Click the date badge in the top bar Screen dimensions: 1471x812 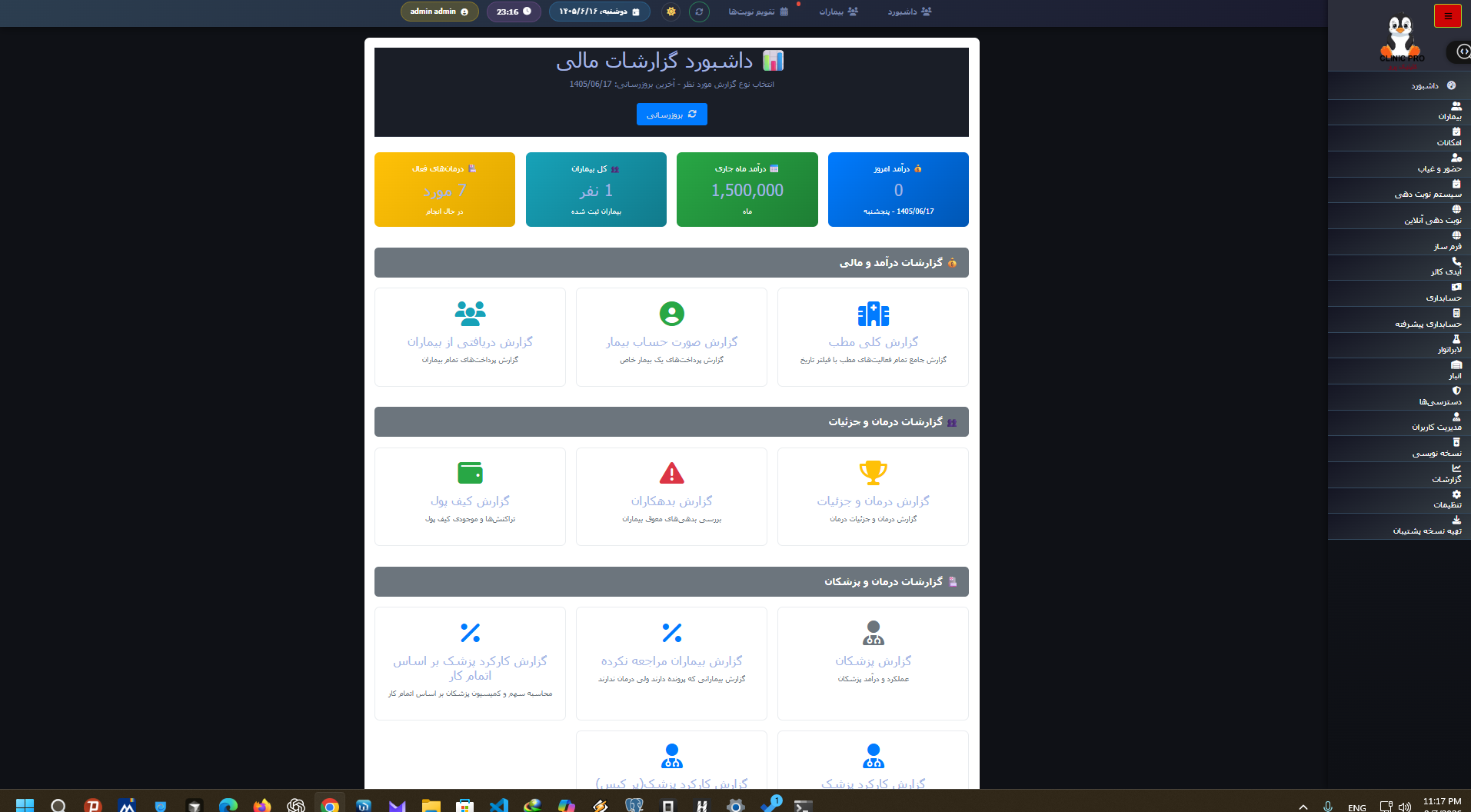pyautogui.click(x=599, y=12)
